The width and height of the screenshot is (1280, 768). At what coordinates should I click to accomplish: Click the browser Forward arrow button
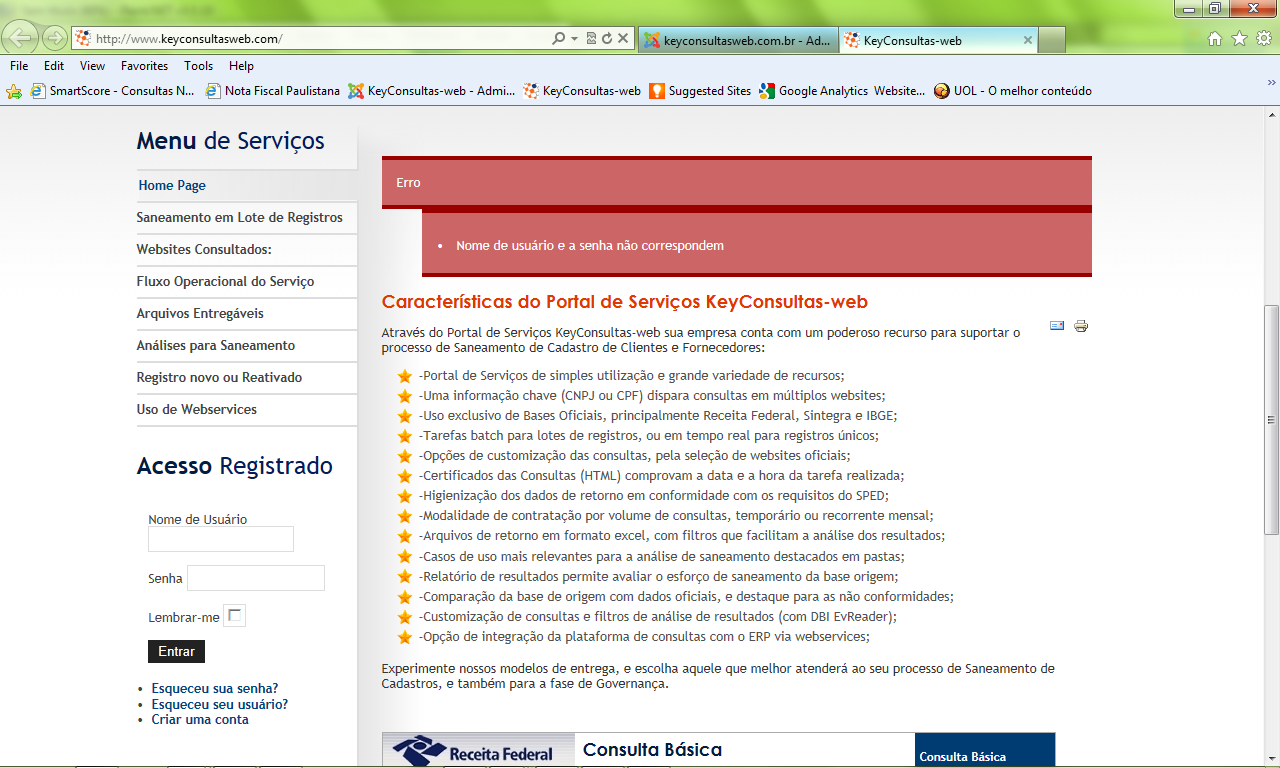(54, 39)
